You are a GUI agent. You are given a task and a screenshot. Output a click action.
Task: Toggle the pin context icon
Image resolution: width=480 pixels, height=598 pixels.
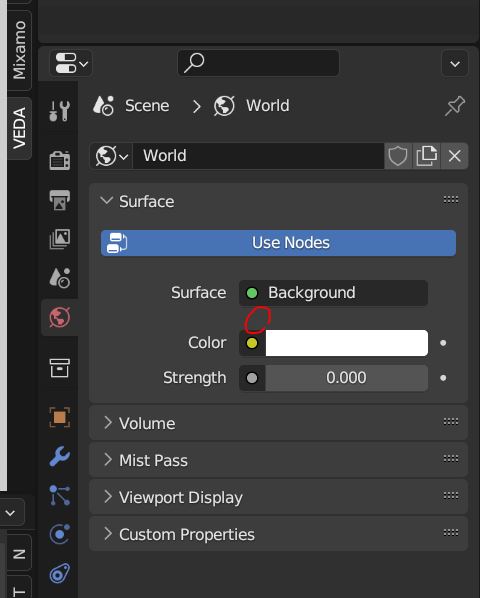(454, 106)
